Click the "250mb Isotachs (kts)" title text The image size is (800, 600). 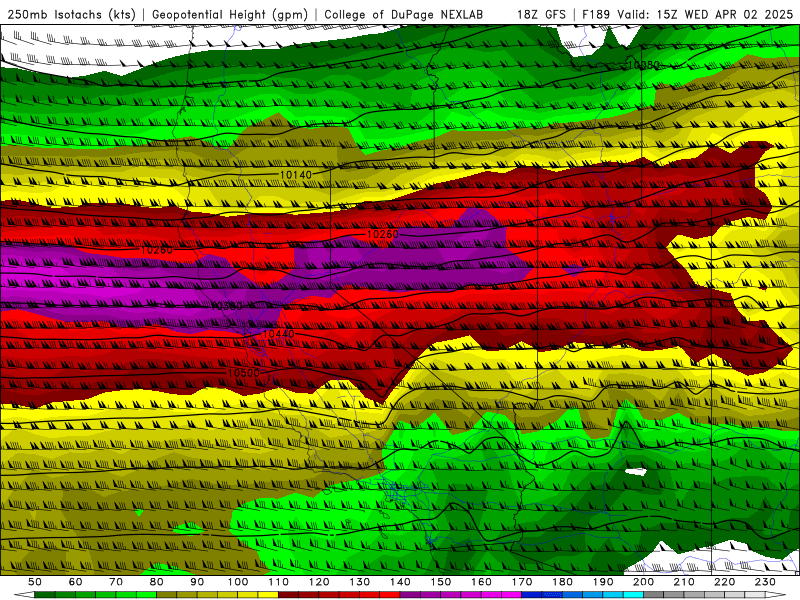pyautogui.click(x=72, y=14)
